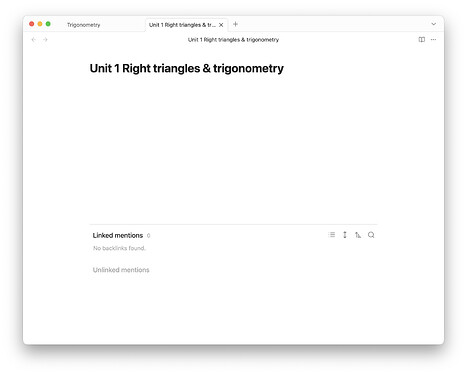The image size is (466, 375).
Task: Toggle collapse results in backlinks
Action: (332, 235)
